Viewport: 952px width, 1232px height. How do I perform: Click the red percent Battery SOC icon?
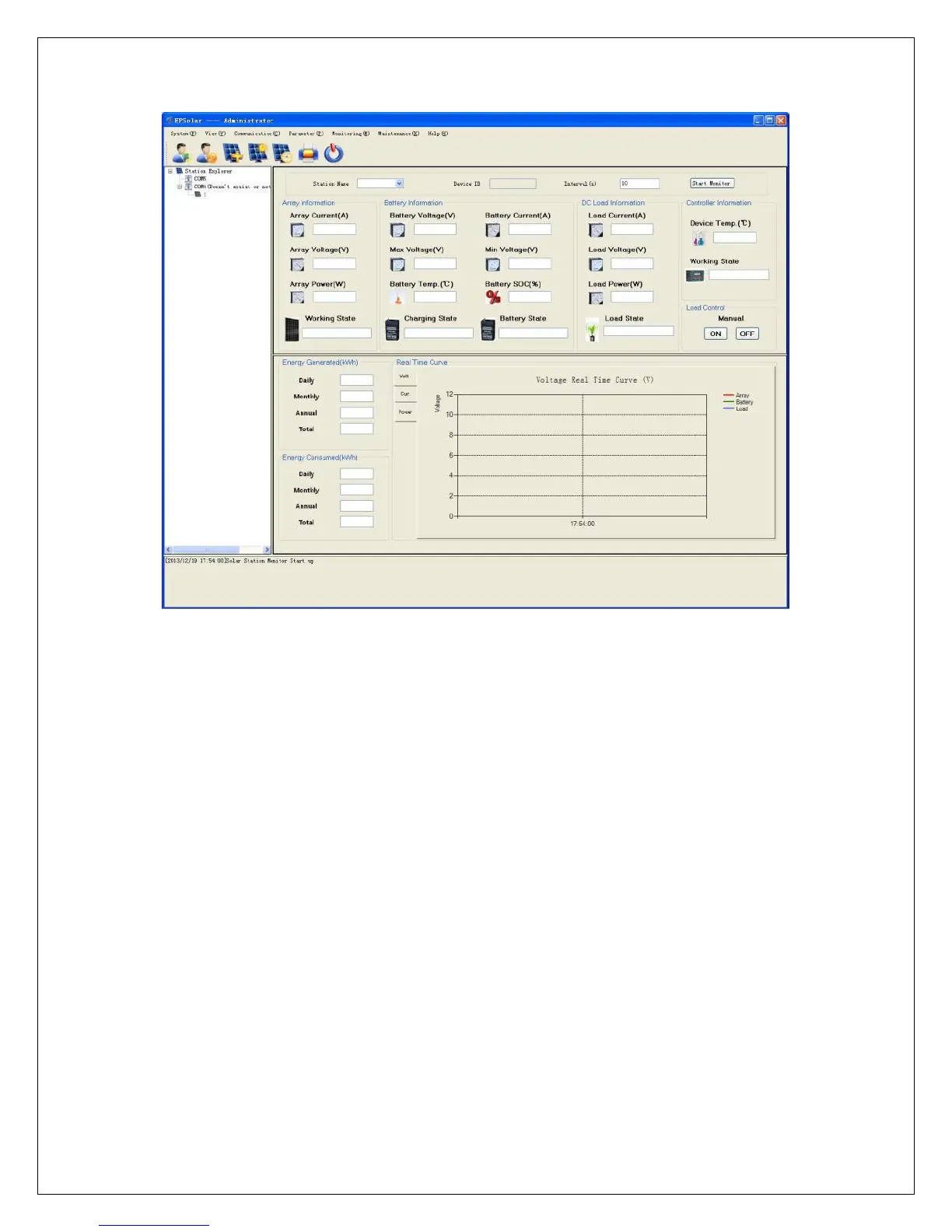pyautogui.click(x=493, y=297)
